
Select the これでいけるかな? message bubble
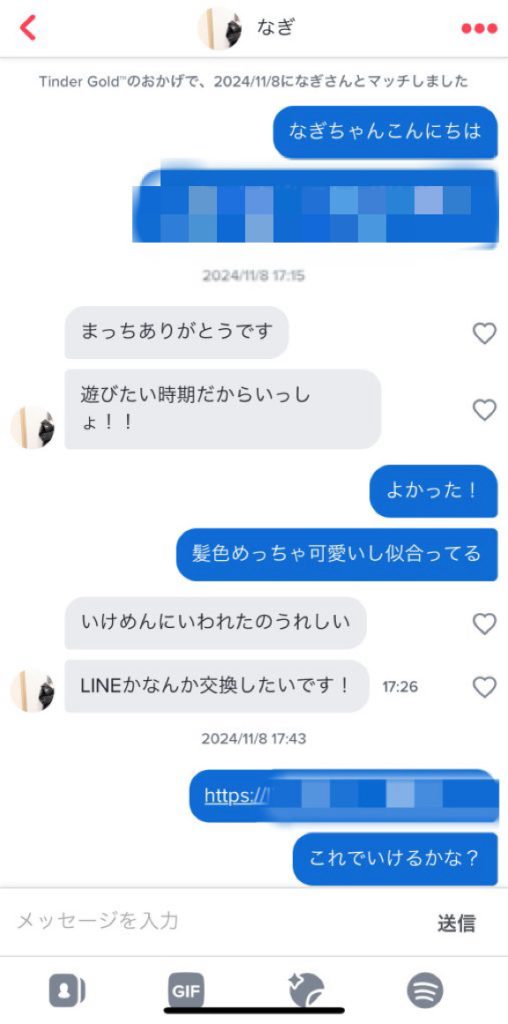(395, 859)
